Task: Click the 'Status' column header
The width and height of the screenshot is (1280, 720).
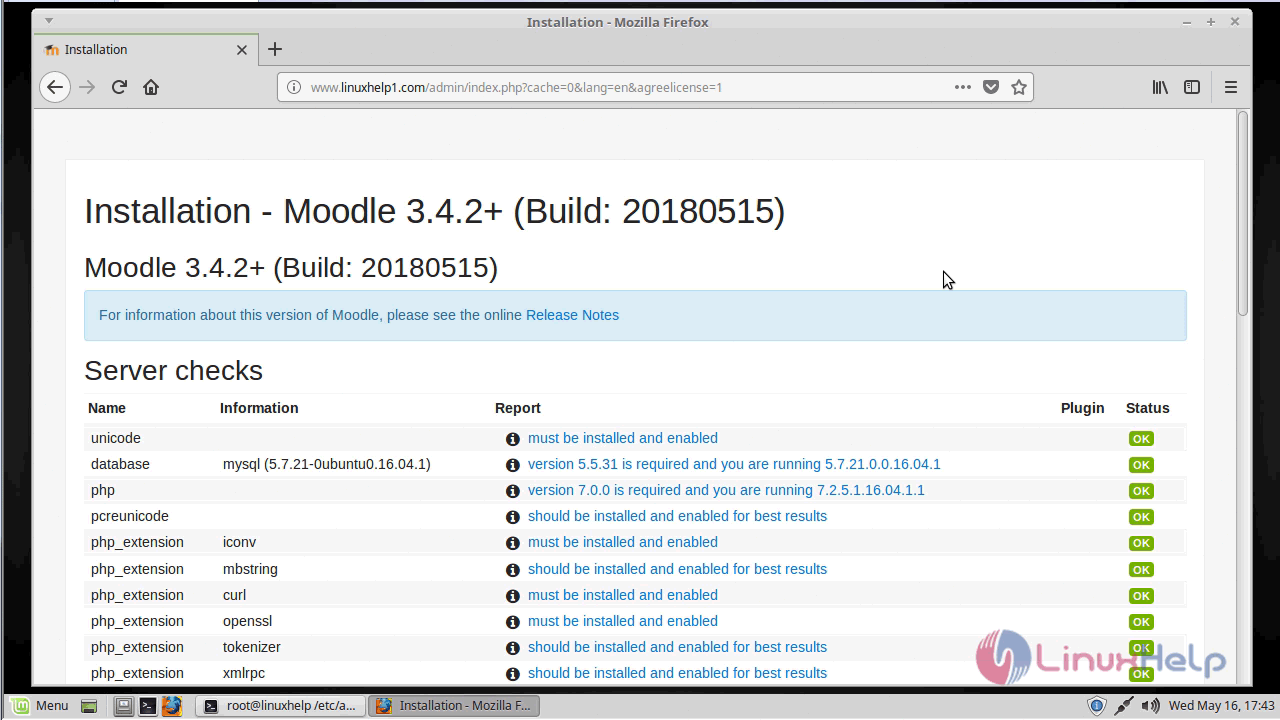Action: 1147,408
